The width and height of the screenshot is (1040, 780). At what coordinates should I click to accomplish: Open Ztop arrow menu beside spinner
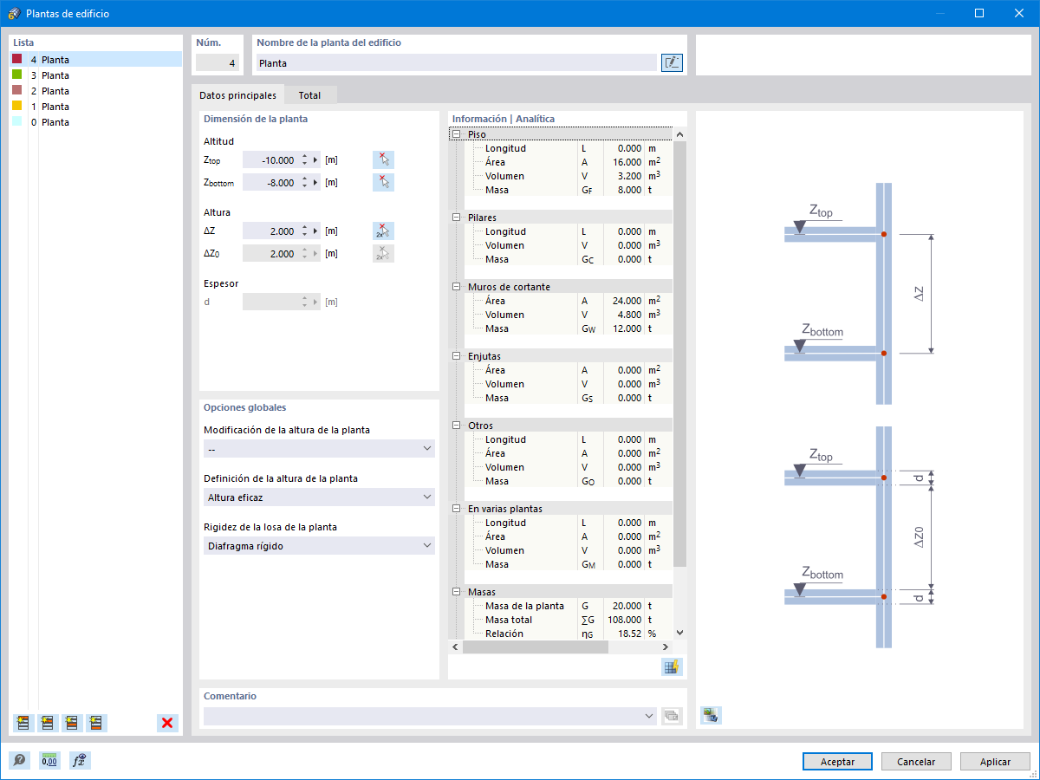pyautogui.click(x=316, y=160)
